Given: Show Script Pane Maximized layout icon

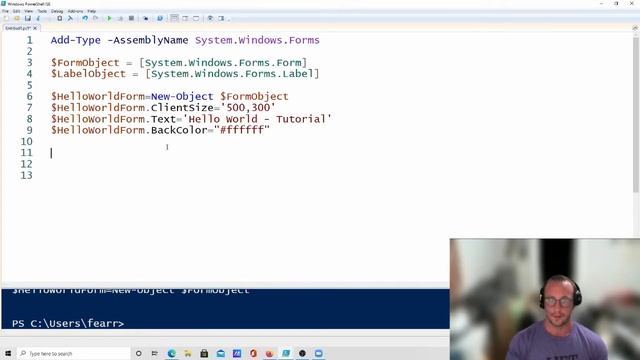Looking at the screenshot, I should coord(196,18).
